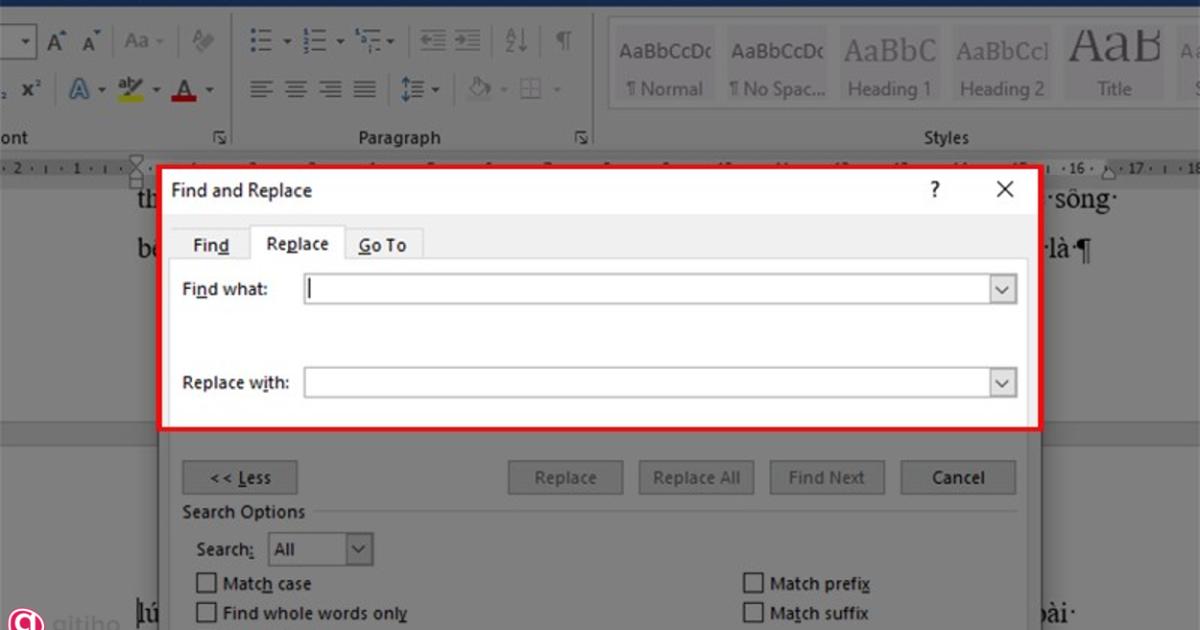Click the Decrease Indent icon
The image size is (1200, 630).
[x=433, y=41]
